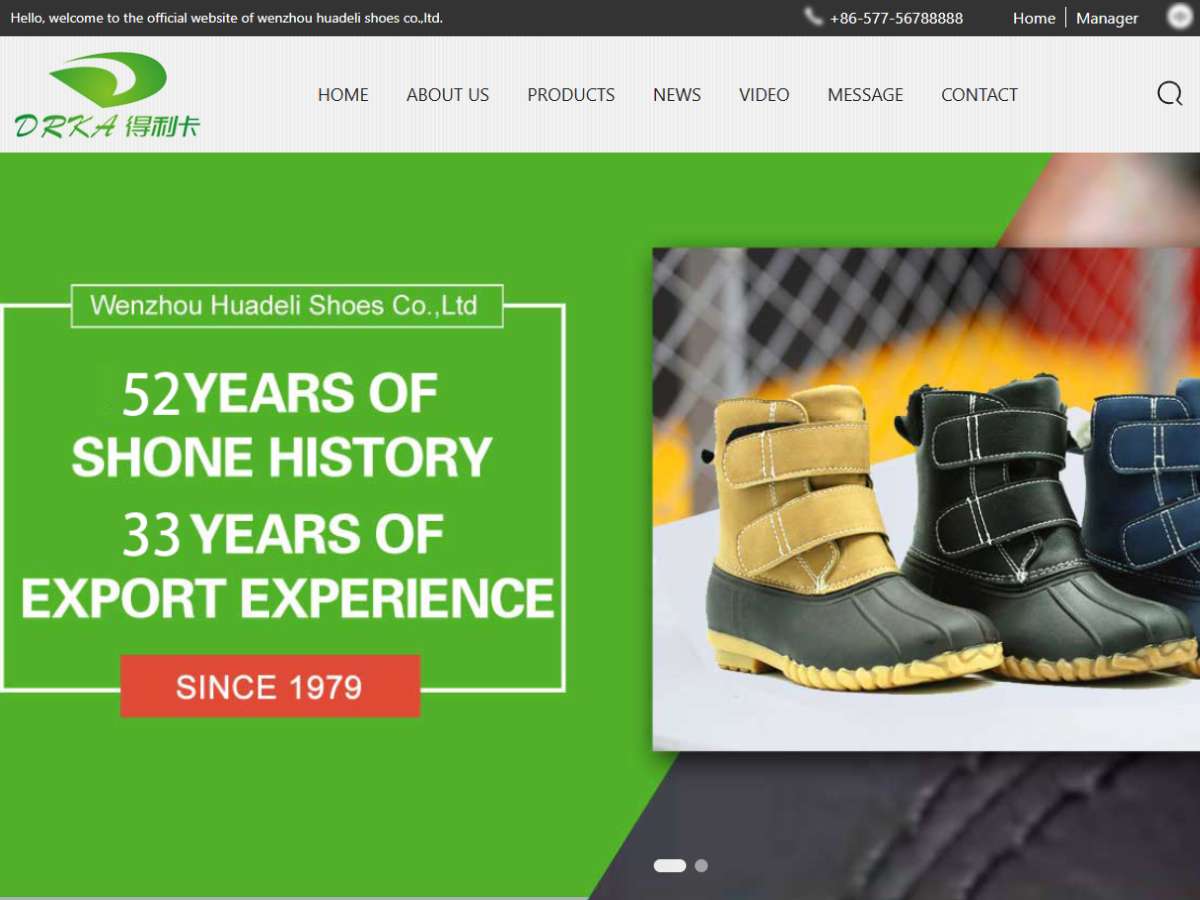Screen dimensions: 1200x900
Task: Select the first carousel slide indicator
Action: (670, 866)
